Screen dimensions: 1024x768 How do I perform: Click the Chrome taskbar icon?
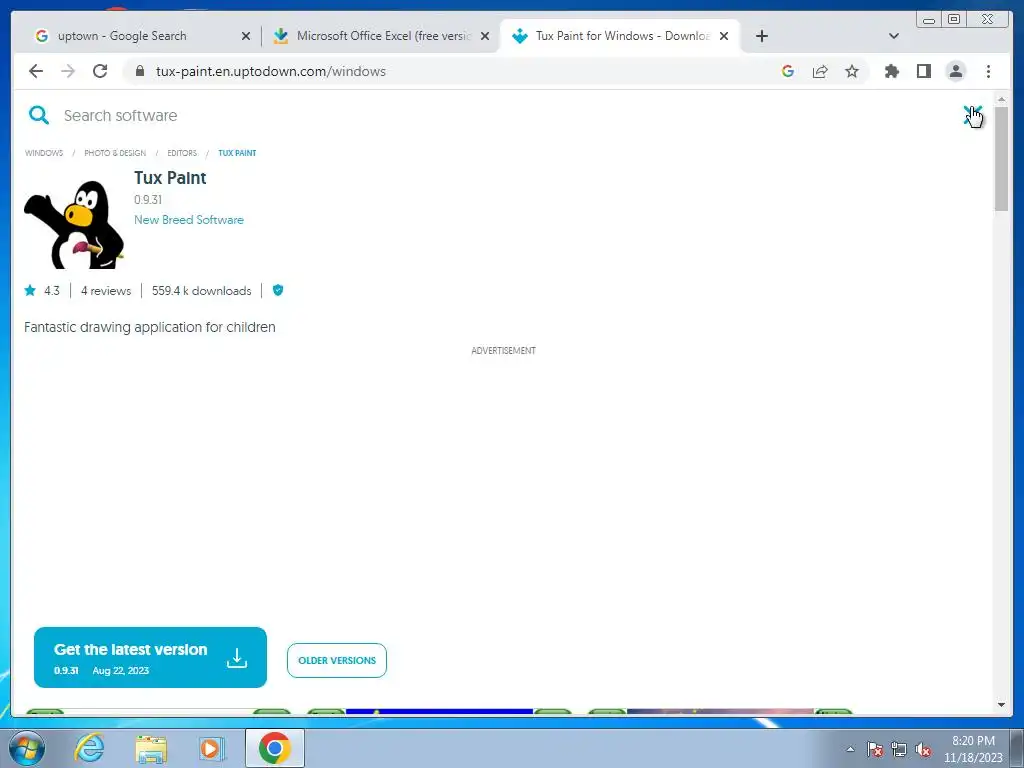point(274,748)
